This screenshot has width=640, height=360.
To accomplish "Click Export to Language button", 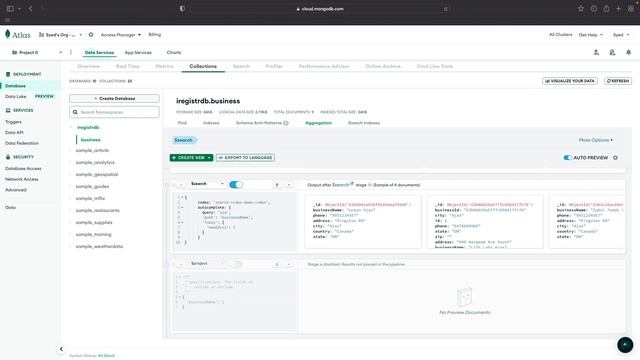I will [x=245, y=158].
